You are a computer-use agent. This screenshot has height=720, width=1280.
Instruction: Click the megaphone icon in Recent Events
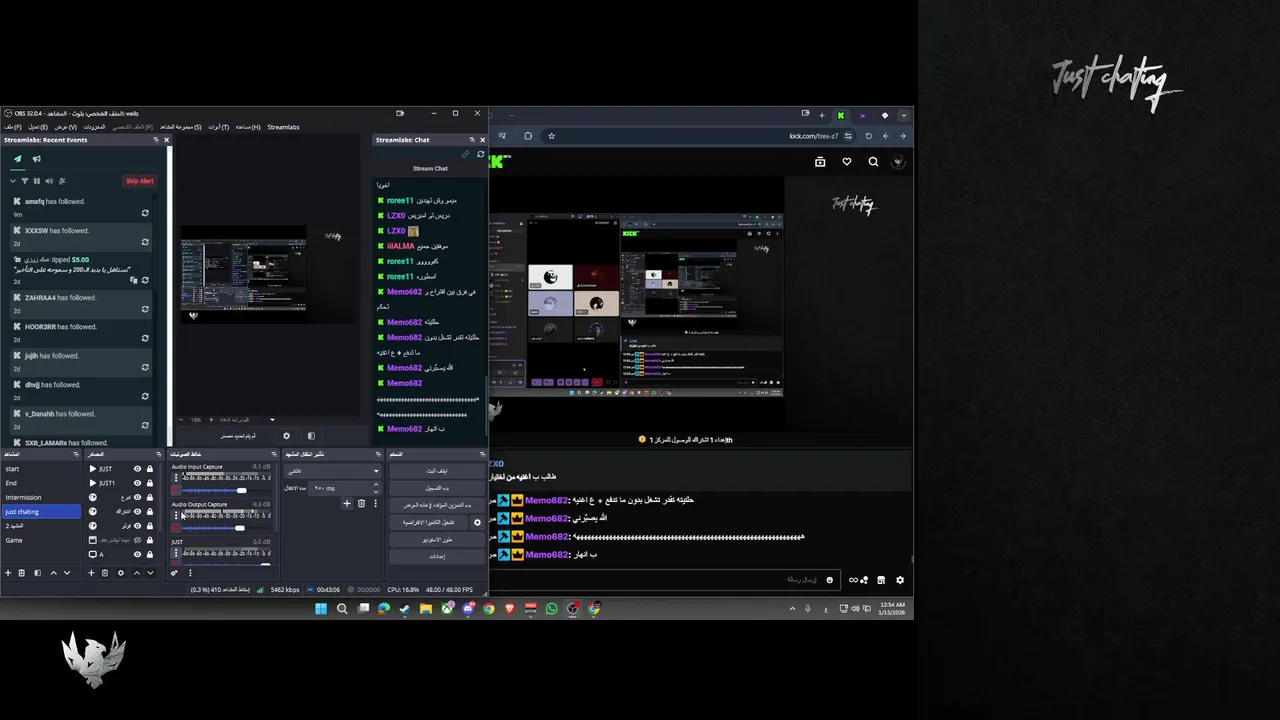click(x=37, y=159)
